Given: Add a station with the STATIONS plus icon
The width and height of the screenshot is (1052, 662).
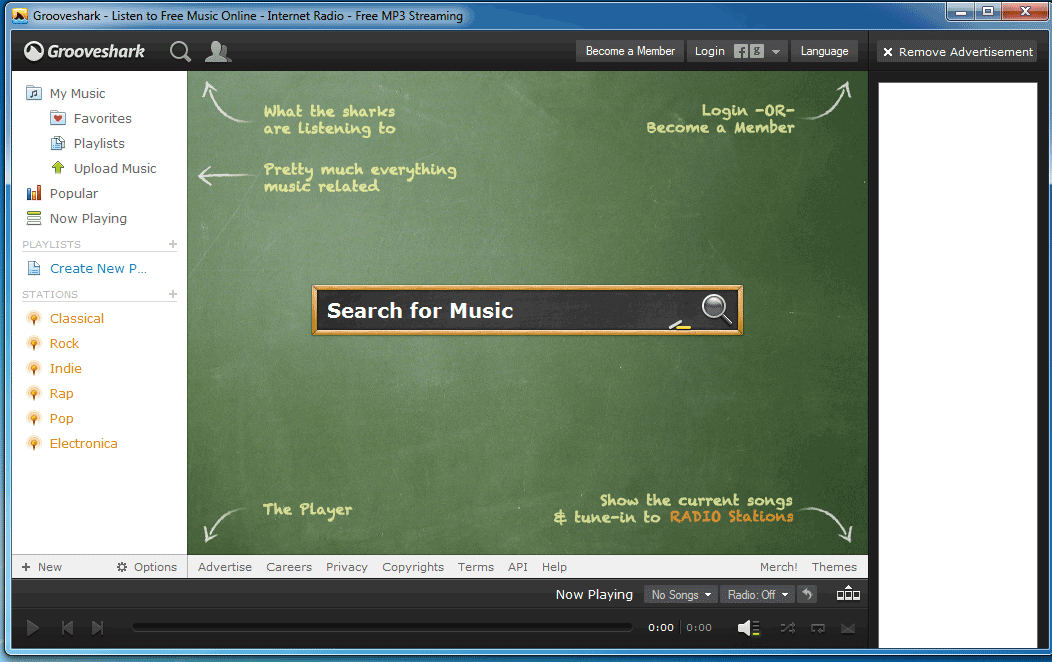Looking at the screenshot, I should coord(173,294).
